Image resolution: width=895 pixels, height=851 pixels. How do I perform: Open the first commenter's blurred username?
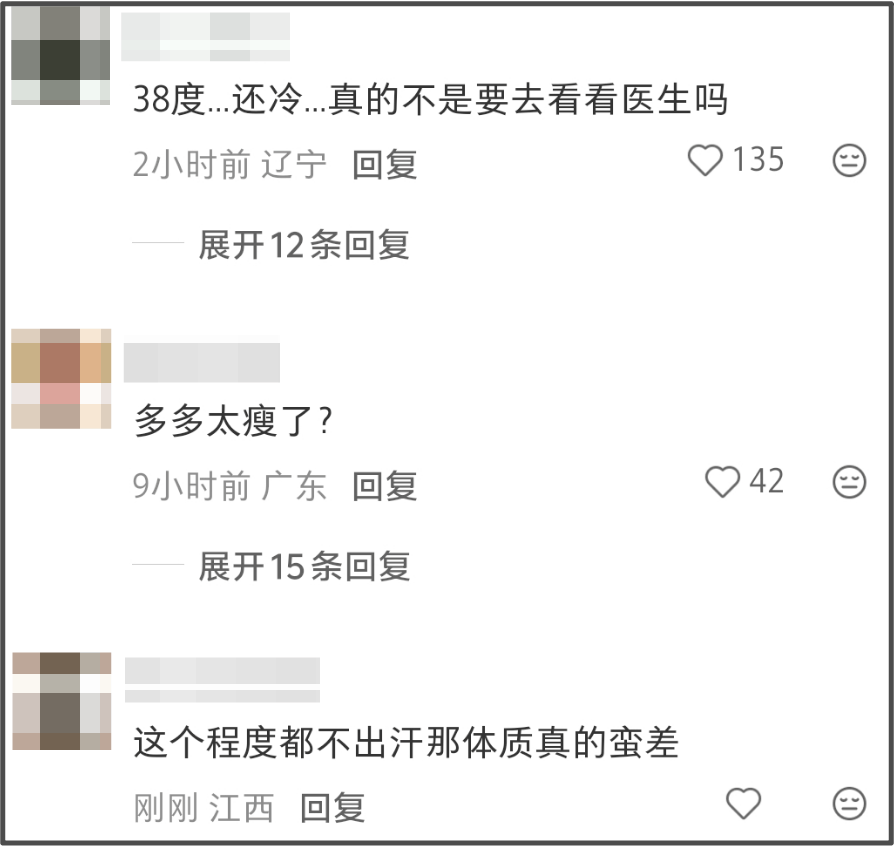(205, 37)
